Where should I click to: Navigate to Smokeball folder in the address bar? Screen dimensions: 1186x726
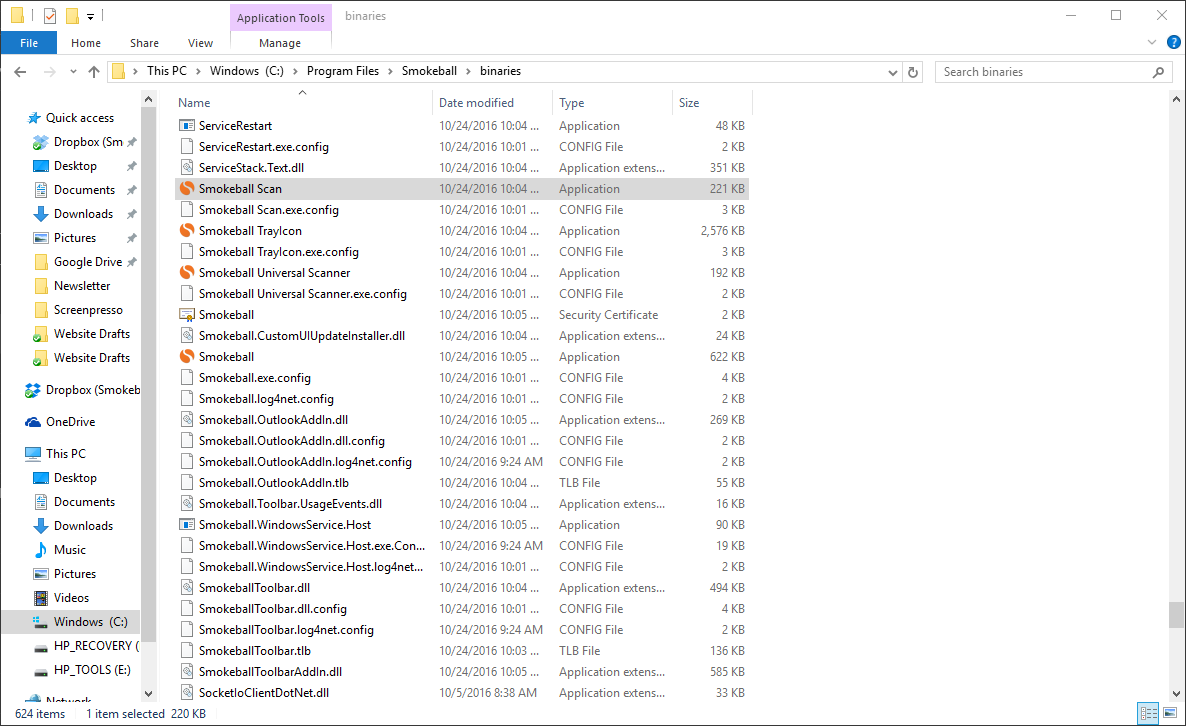[429, 71]
